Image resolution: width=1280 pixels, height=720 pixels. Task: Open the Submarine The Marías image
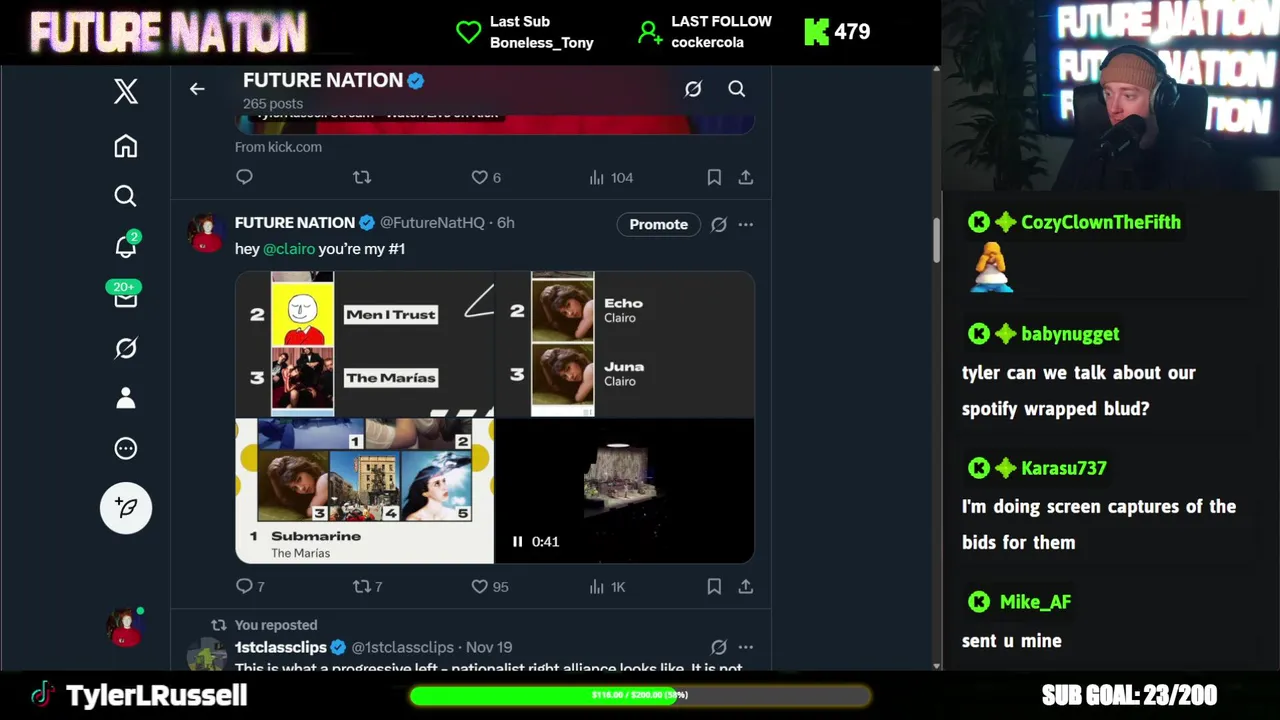(364, 491)
